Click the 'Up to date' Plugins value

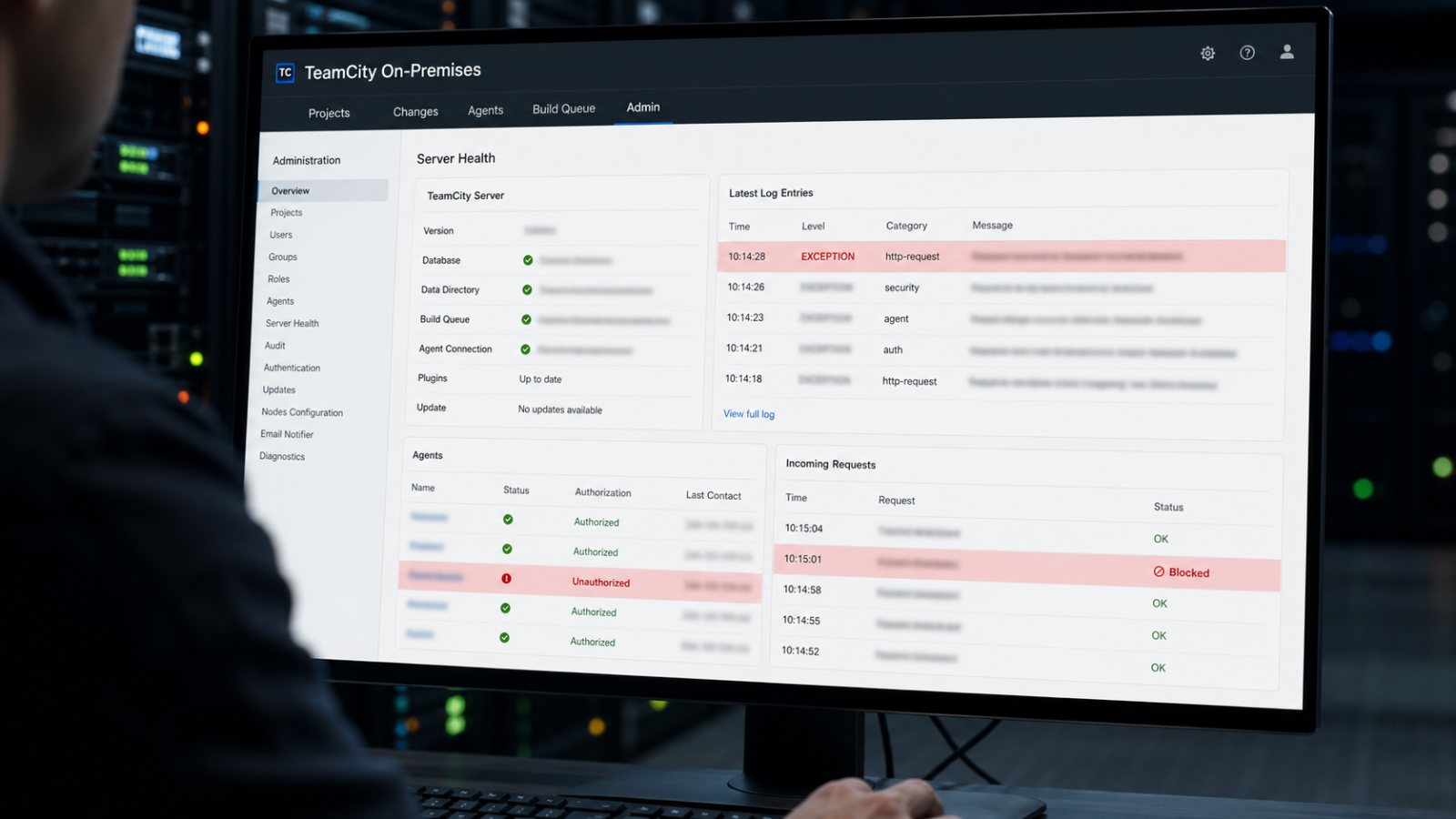click(x=541, y=379)
